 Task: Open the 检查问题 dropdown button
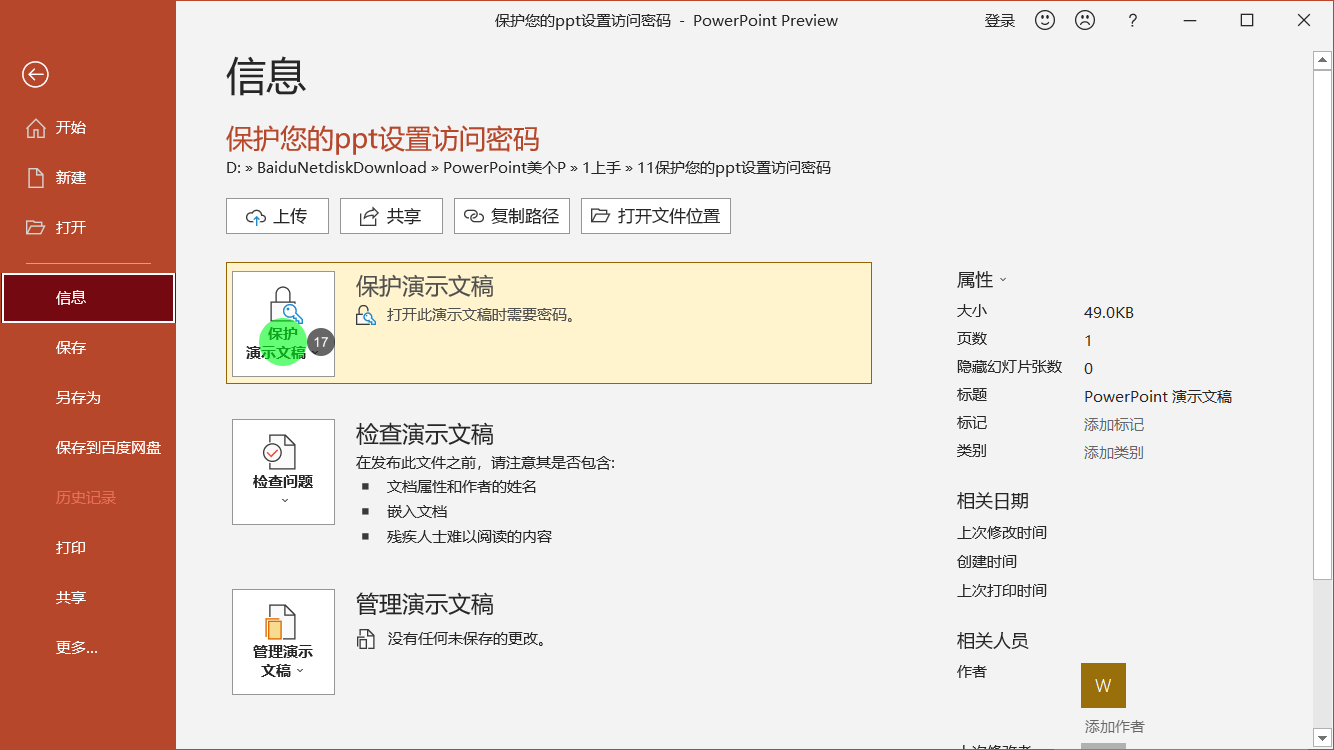point(283,472)
